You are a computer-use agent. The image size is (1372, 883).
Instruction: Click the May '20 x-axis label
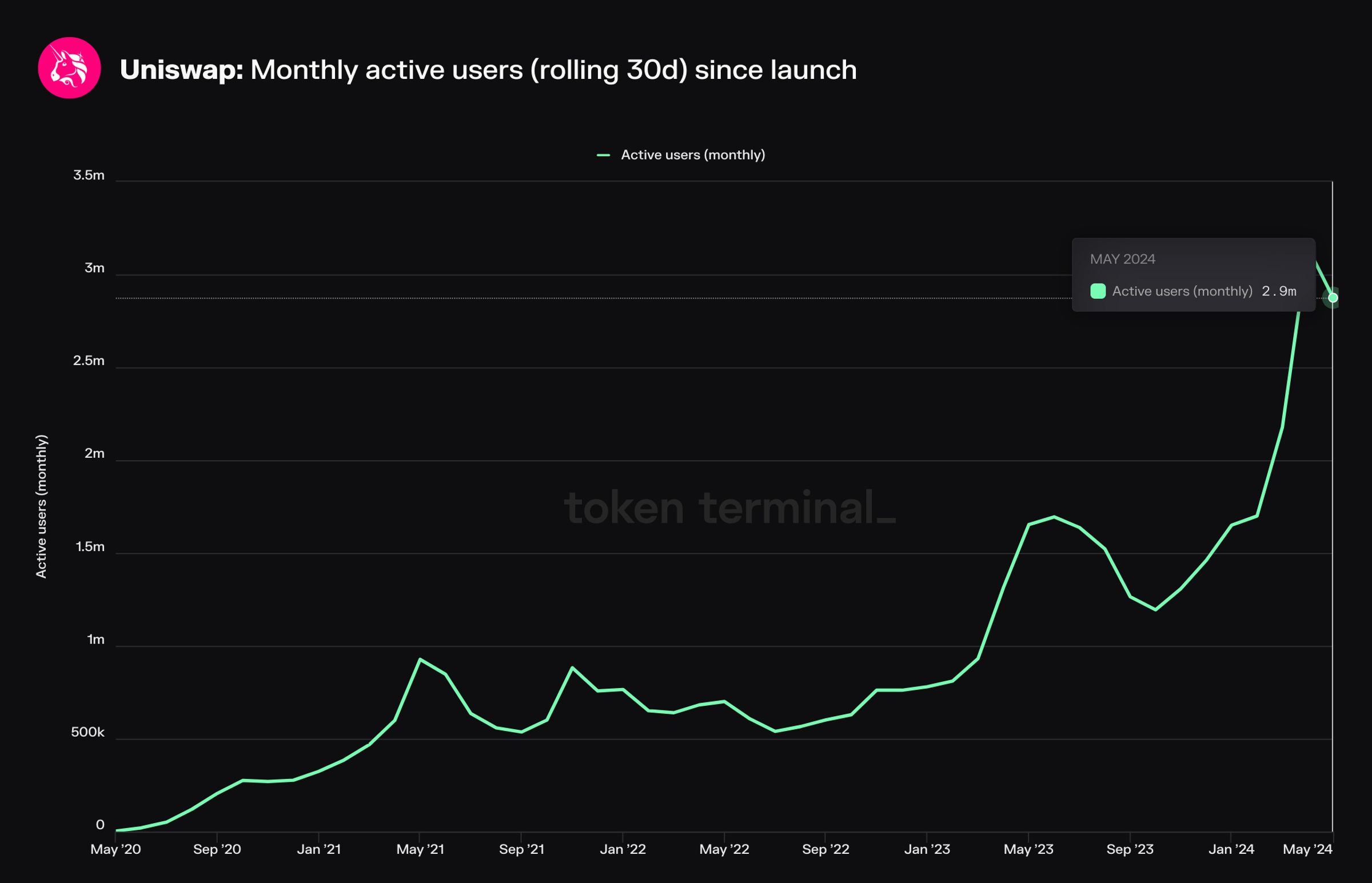point(116,849)
